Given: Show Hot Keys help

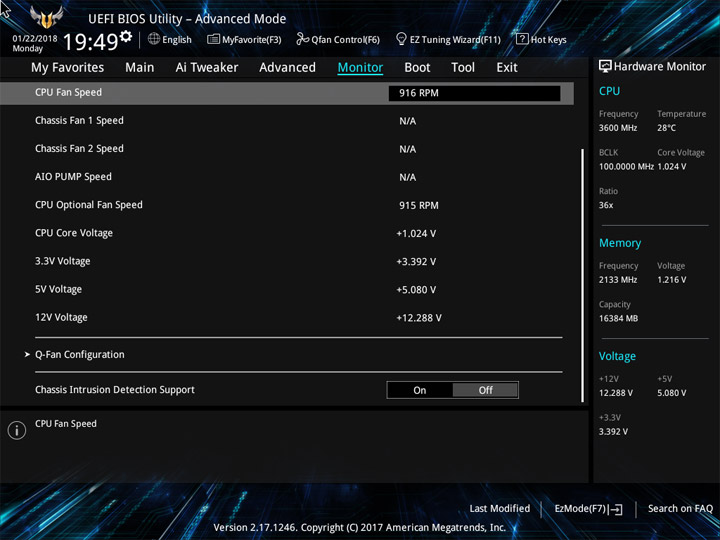Looking at the screenshot, I should click(541, 39).
